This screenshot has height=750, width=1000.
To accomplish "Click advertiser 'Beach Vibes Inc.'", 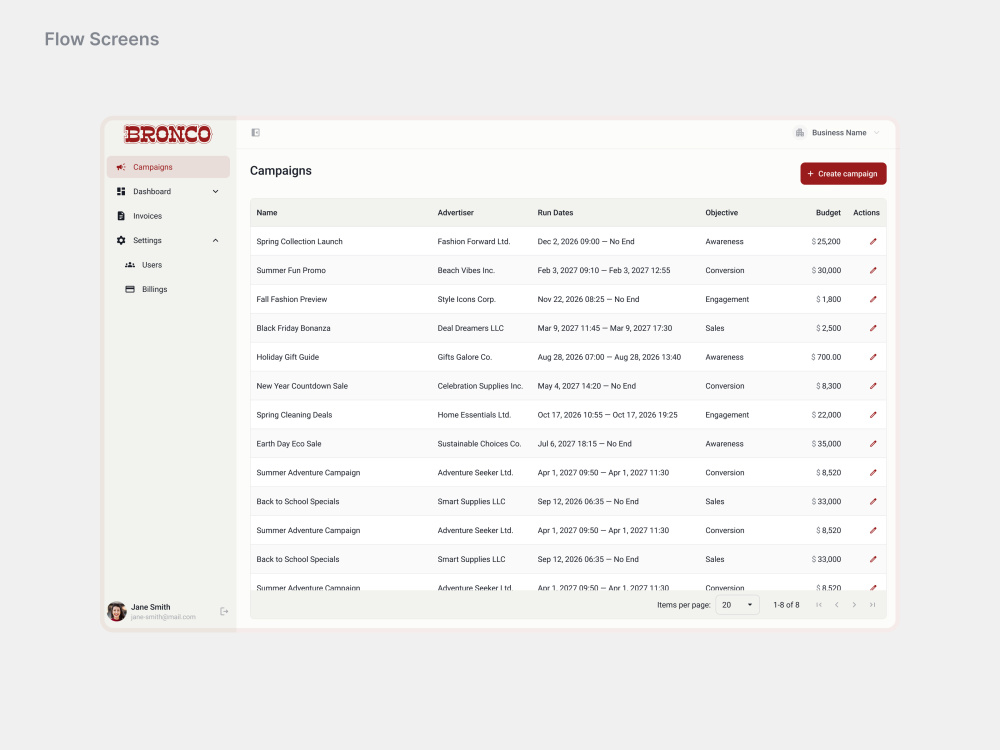I will click(x=466, y=270).
